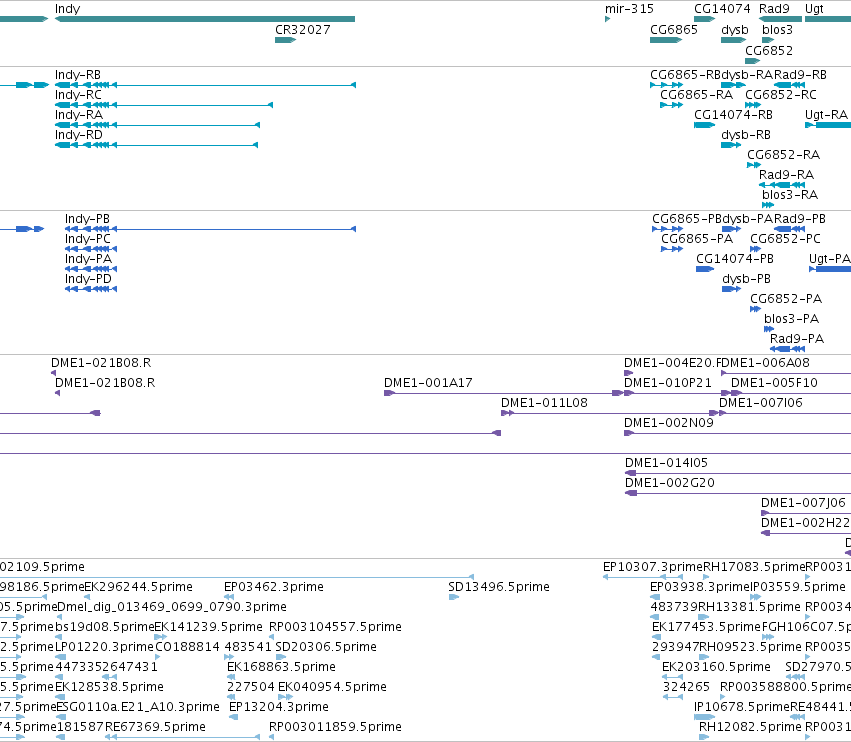Select the CG6852-PA protein label
Viewport: 851px width, 742px height.
tap(786, 300)
